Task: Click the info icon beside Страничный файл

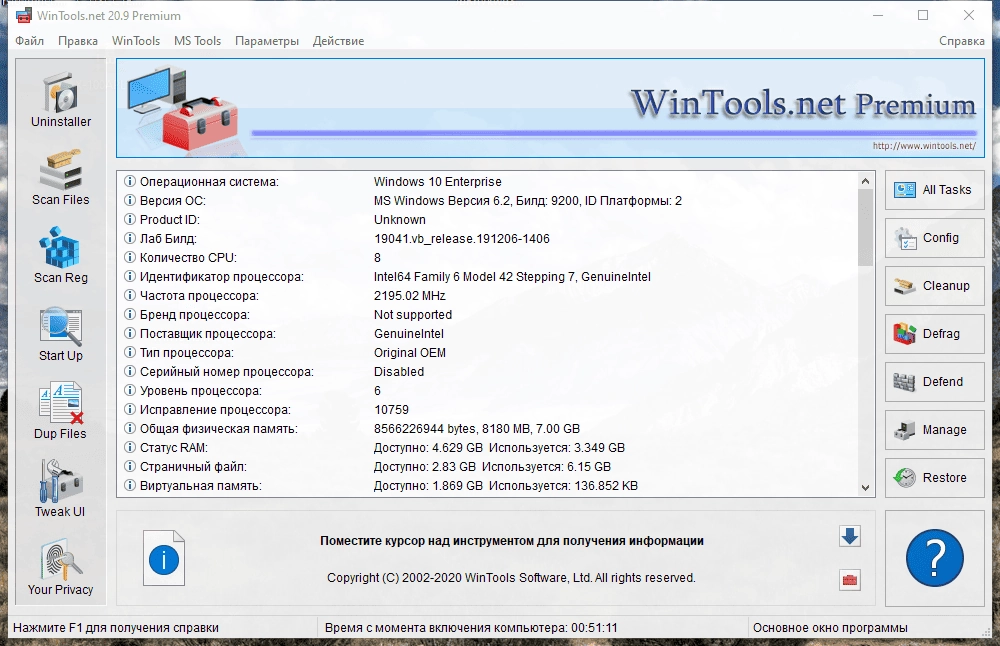Action: point(129,466)
